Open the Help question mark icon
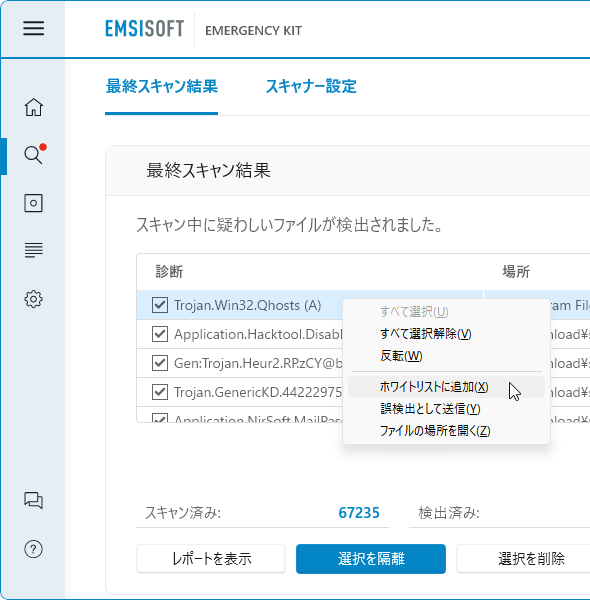590x600 pixels. tap(34, 549)
